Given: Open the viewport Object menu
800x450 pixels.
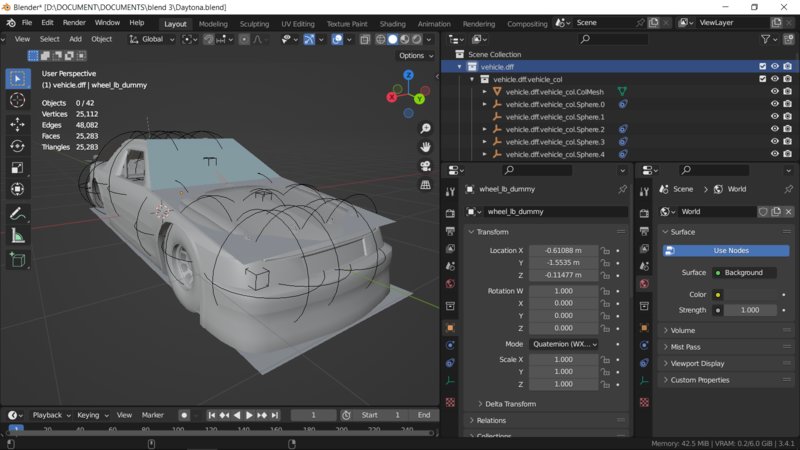Looking at the screenshot, I should [102, 39].
